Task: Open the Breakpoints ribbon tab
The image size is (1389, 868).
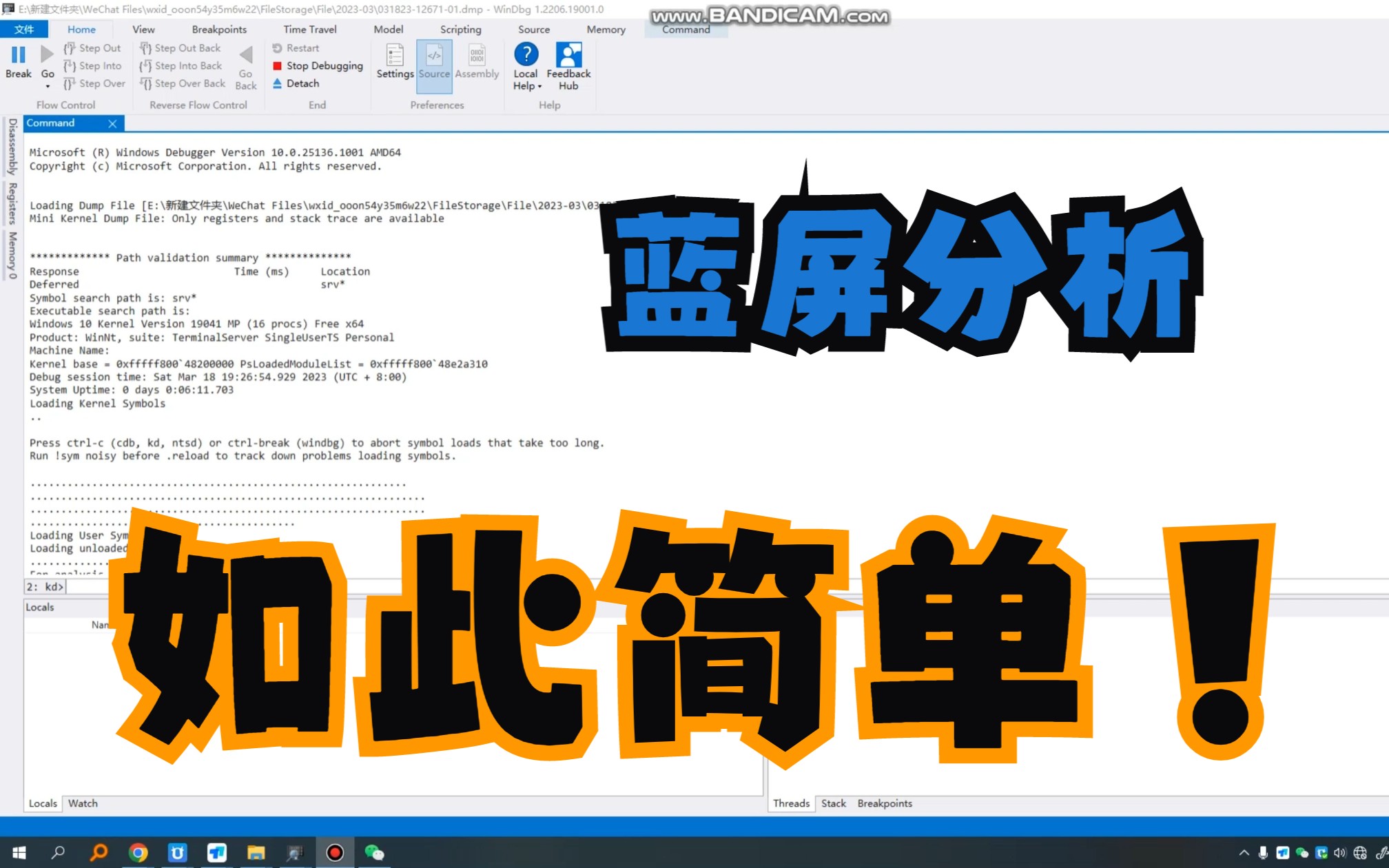Action: coord(219,29)
